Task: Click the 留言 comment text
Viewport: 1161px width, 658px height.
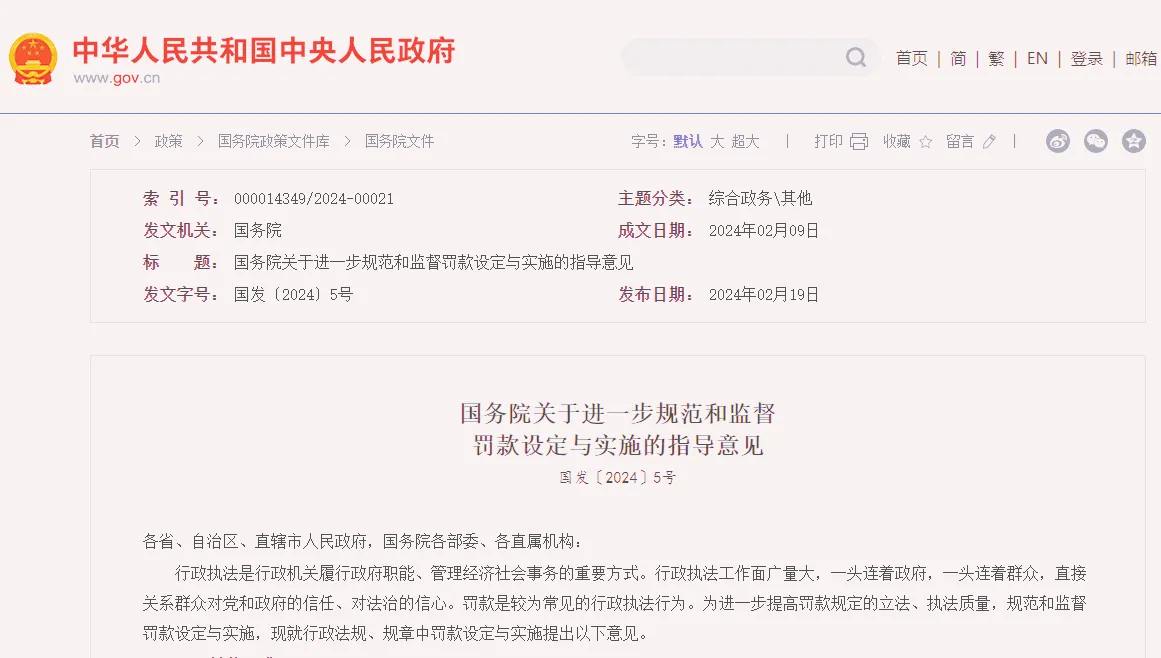Action: [x=960, y=141]
